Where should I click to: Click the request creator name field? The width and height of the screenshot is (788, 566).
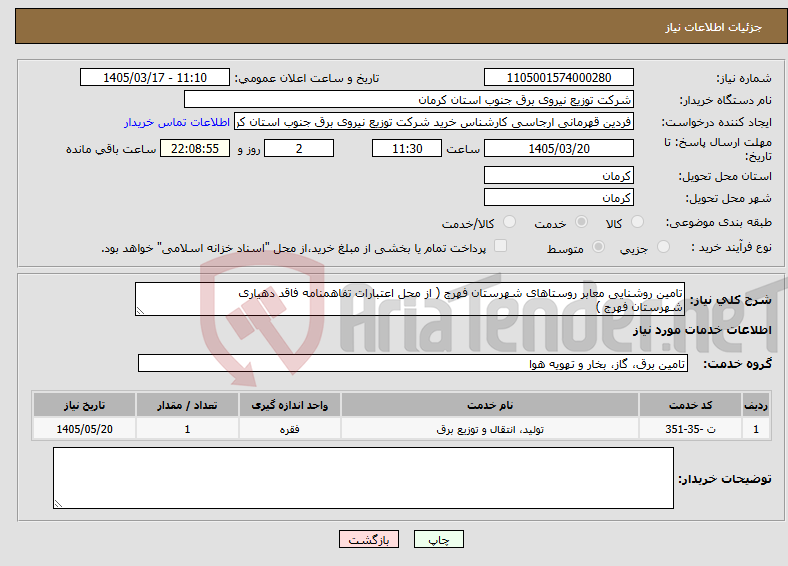click(x=434, y=122)
